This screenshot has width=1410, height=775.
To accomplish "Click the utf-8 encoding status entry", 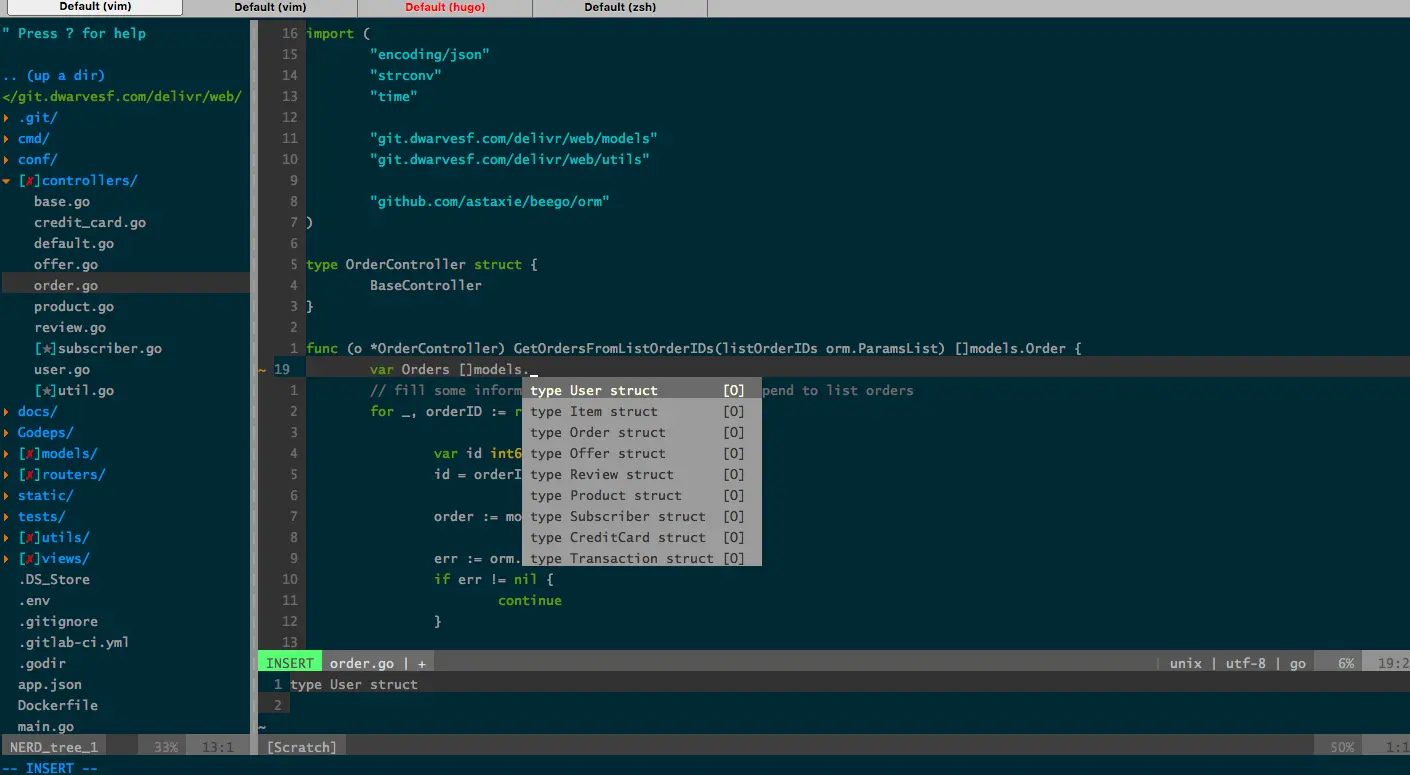I will coord(1246,663).
